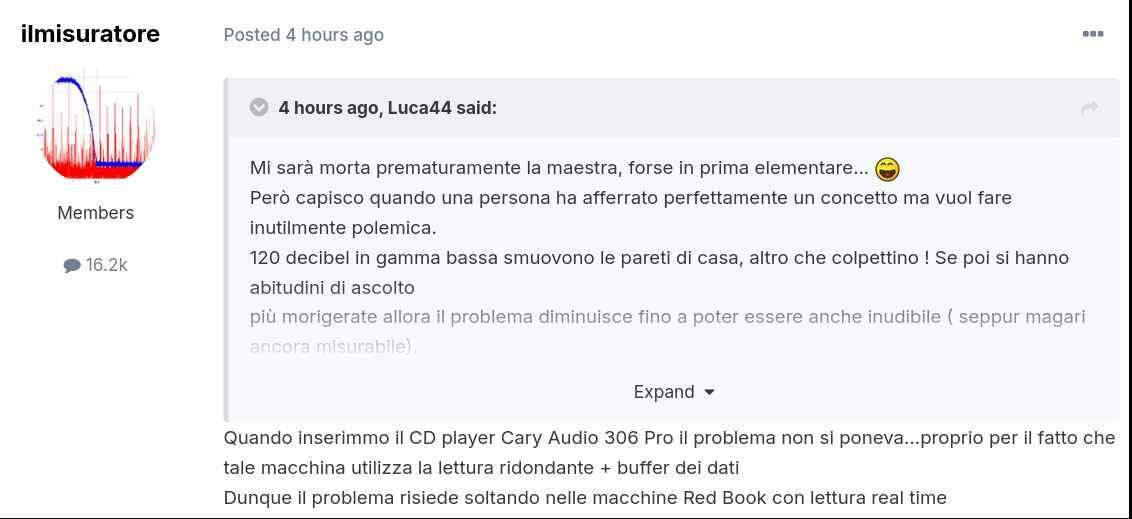The height and width of the screenshot is (519, 1132).
Task: Click the "4 hours ago, Luca44 said:" header
Action: click(x=387, y=108)
